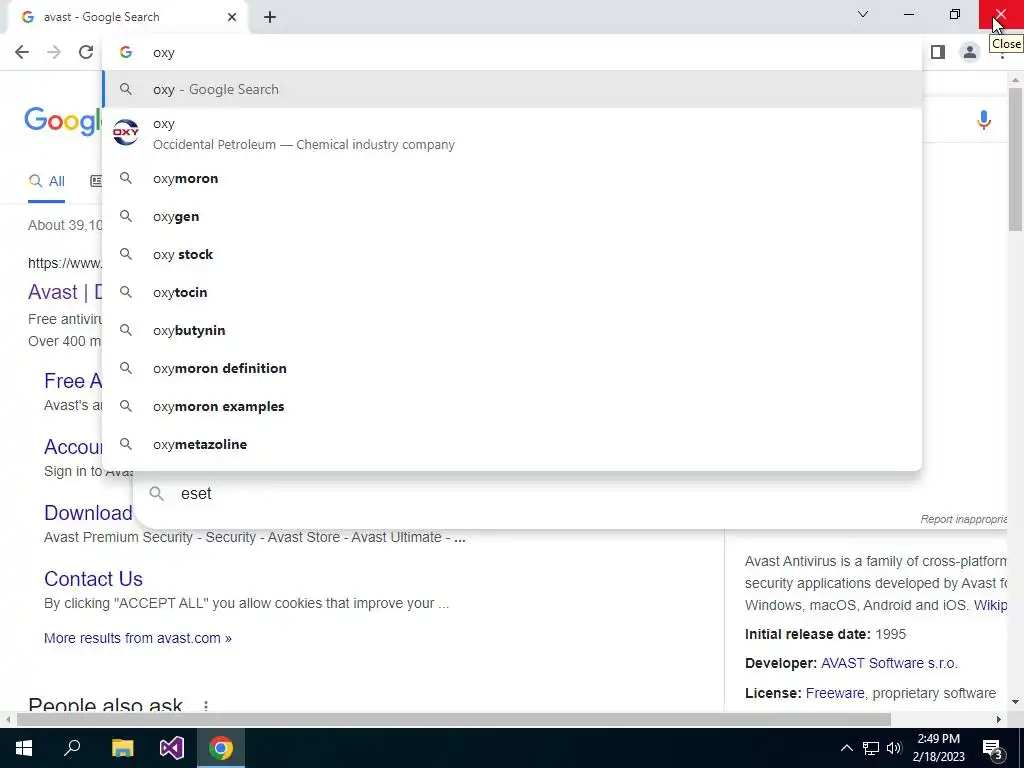
Task: Open File Explorer from the taskbar
Action: click(x=122, y=748)
